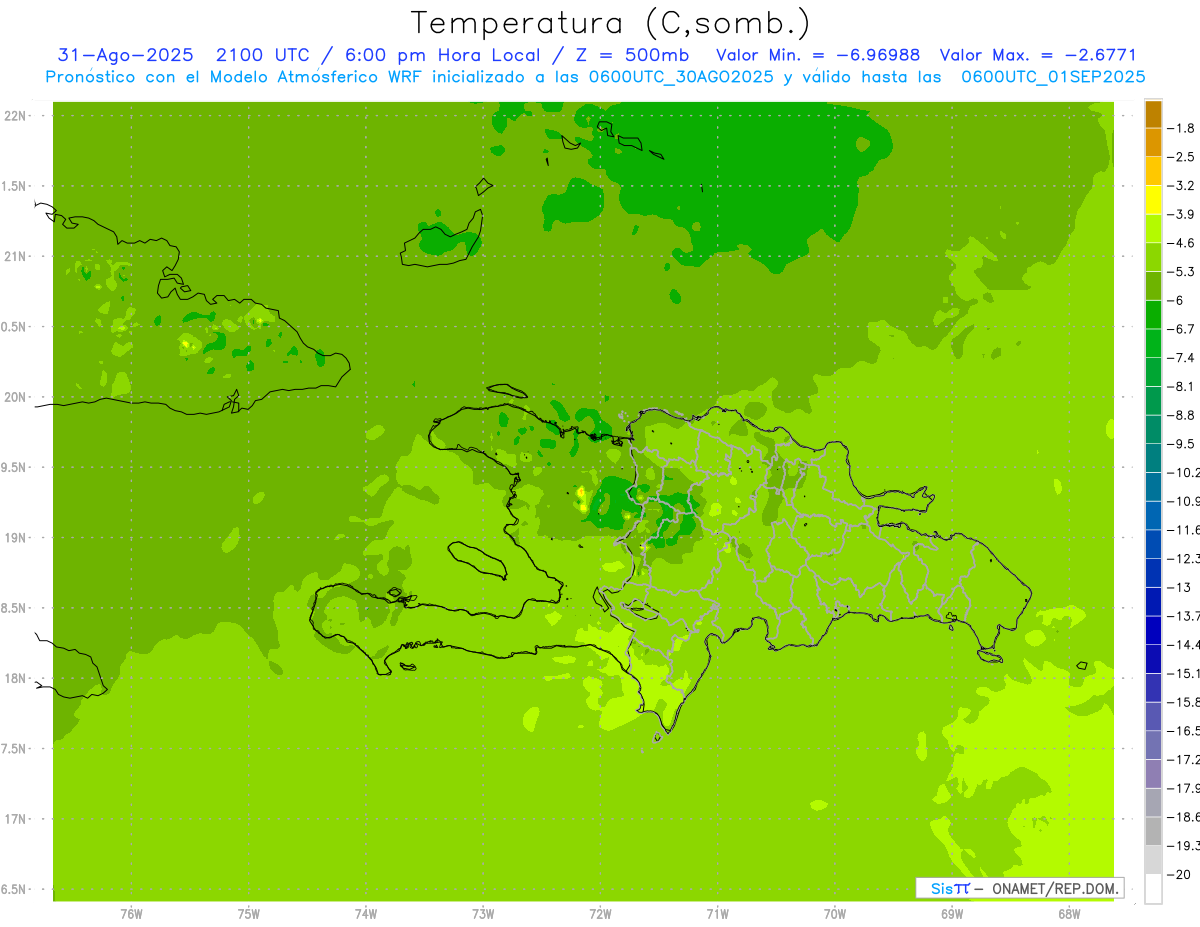Click the '-8.1' colorbar label
1200x927 pixels.
coord(1181,386)
